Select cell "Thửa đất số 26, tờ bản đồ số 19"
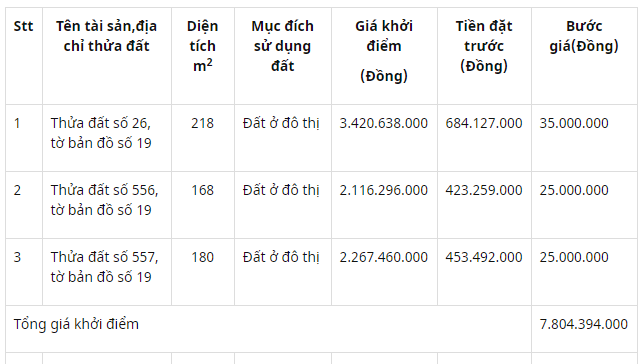Viewport: 640px width, 364px height. [101, 133]
